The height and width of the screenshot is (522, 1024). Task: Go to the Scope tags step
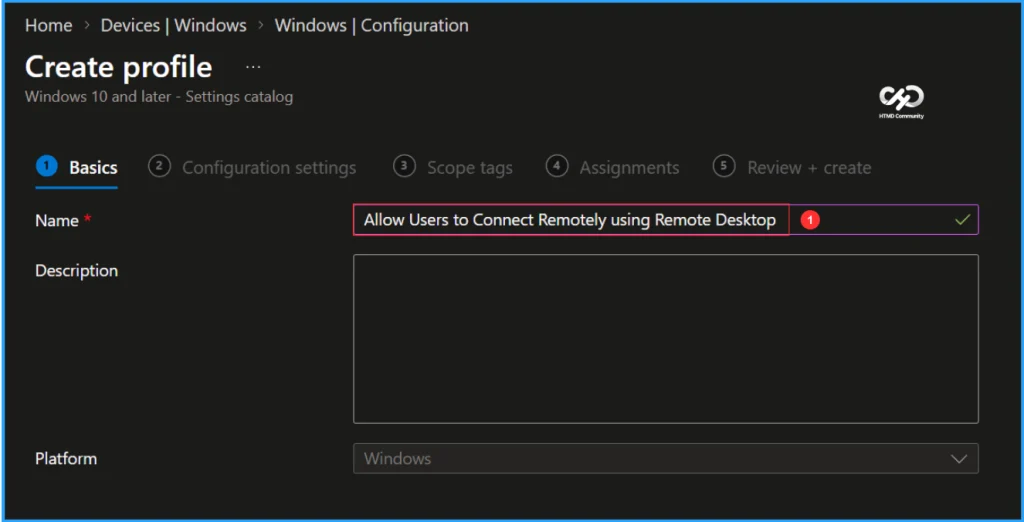[453, 167]
